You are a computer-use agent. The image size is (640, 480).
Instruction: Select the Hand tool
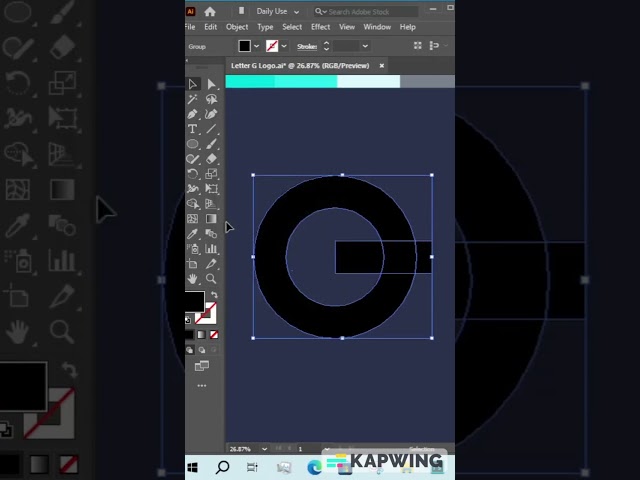tap(193, 279)
